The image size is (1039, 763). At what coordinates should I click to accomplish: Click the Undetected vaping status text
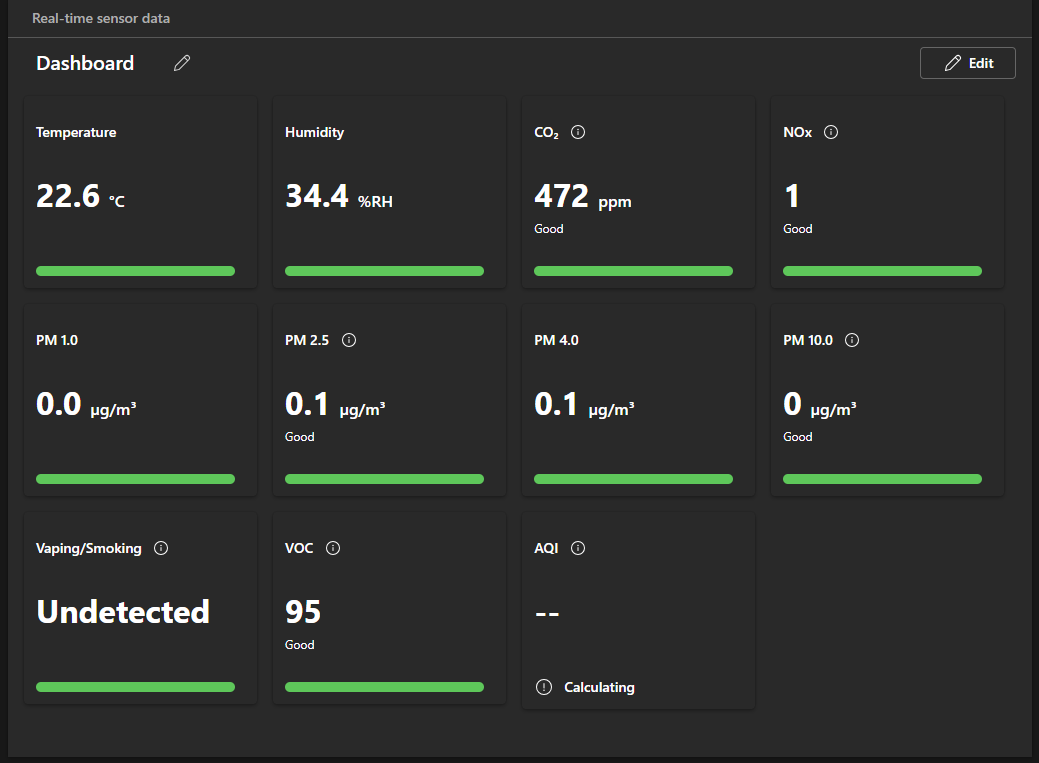[x=123, y=611]
